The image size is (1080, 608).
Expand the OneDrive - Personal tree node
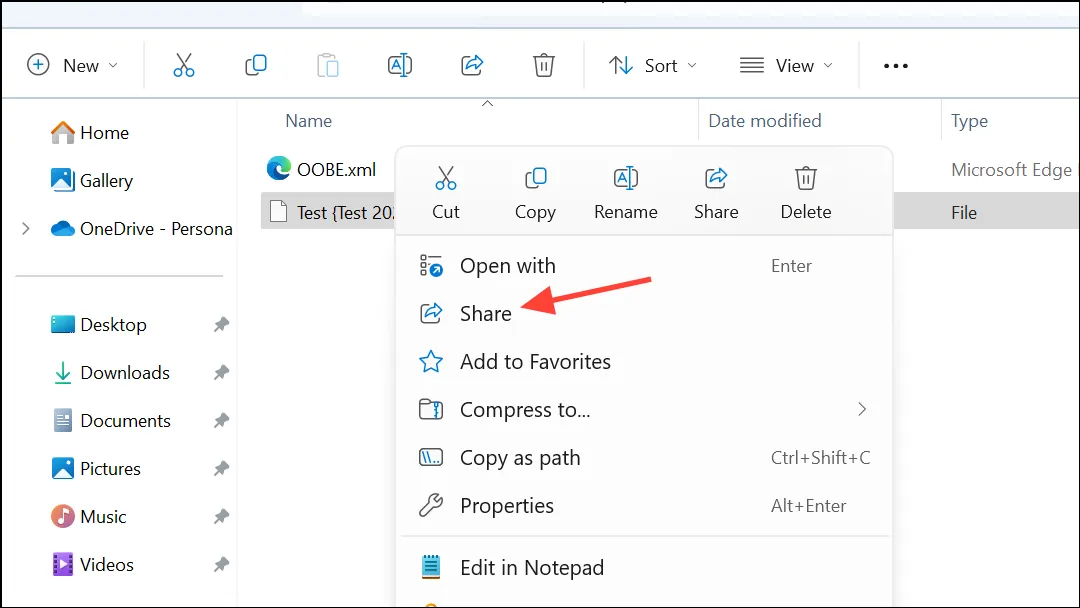coord(25,229)
